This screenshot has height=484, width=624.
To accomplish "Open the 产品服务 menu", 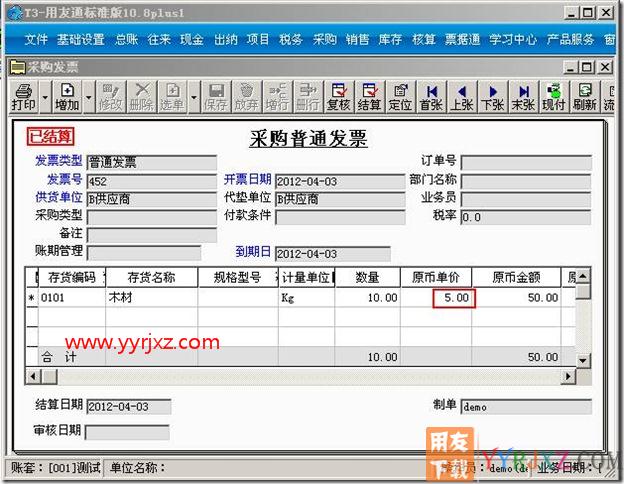I will pyautogui.click(x=570, y=39).
